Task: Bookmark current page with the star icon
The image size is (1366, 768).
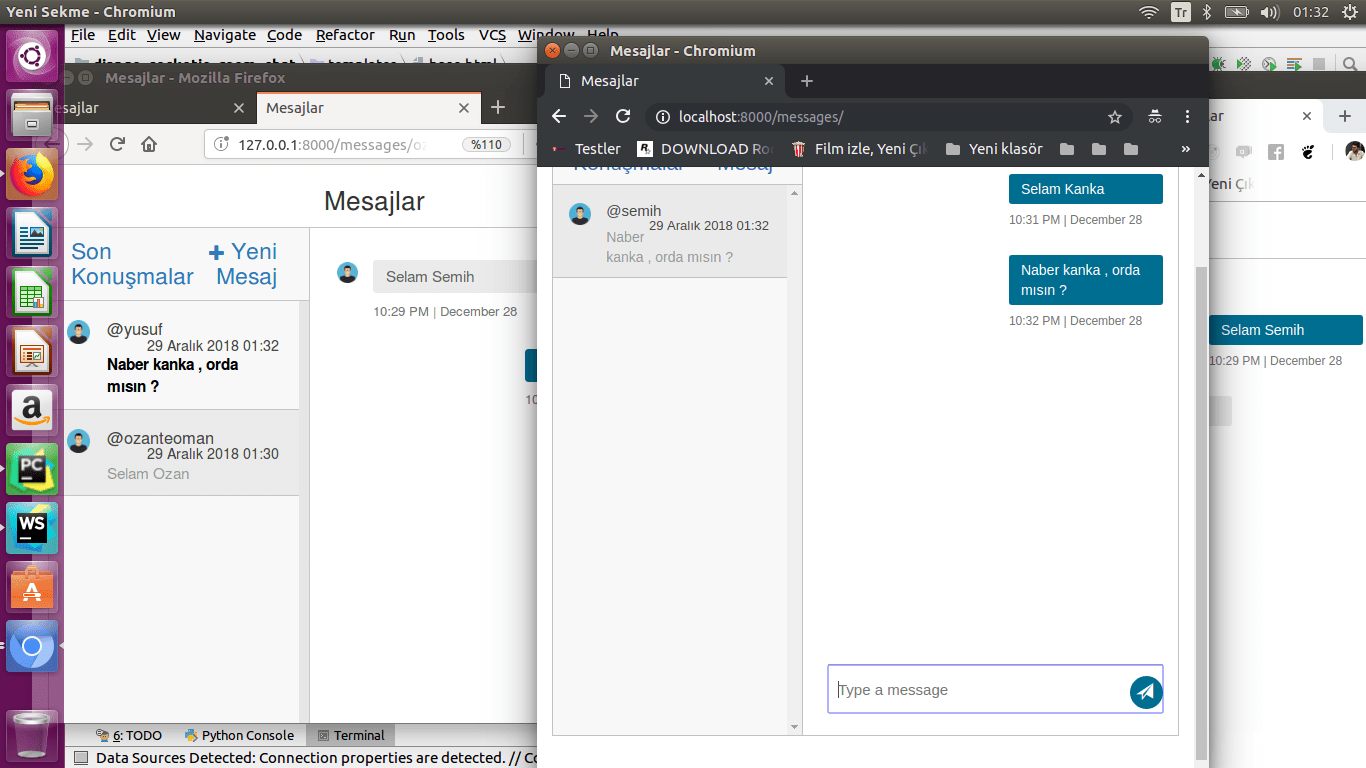Action: tap(1114, 117)
